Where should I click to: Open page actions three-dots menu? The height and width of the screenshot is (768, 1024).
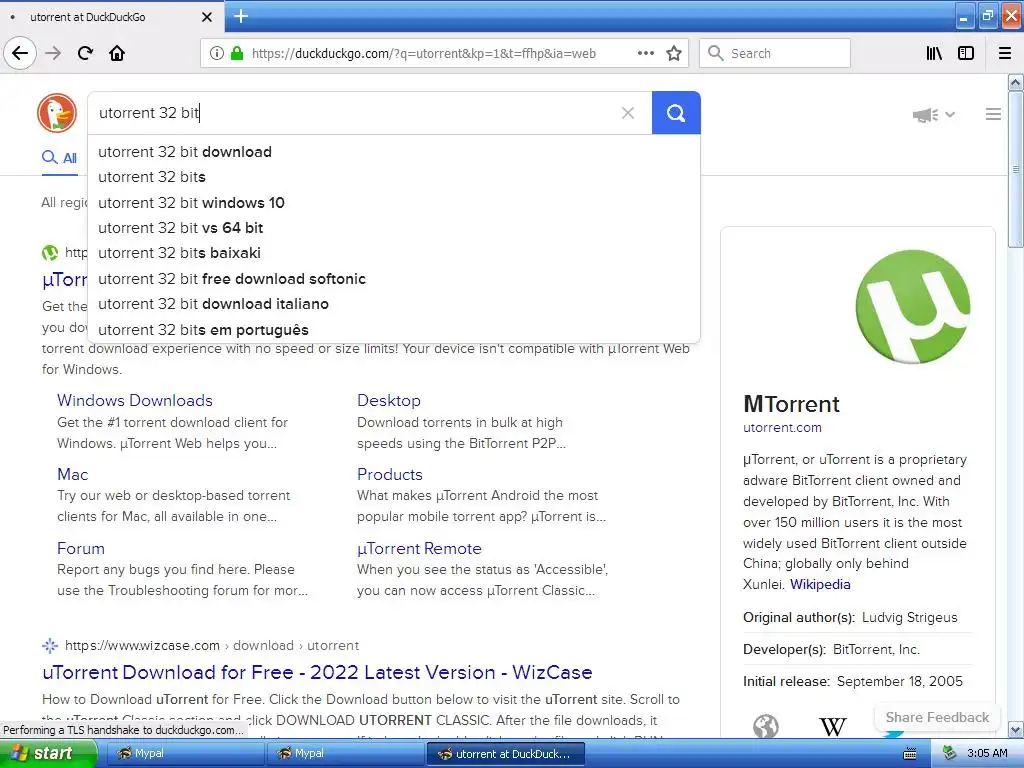[x=645, y=54]
